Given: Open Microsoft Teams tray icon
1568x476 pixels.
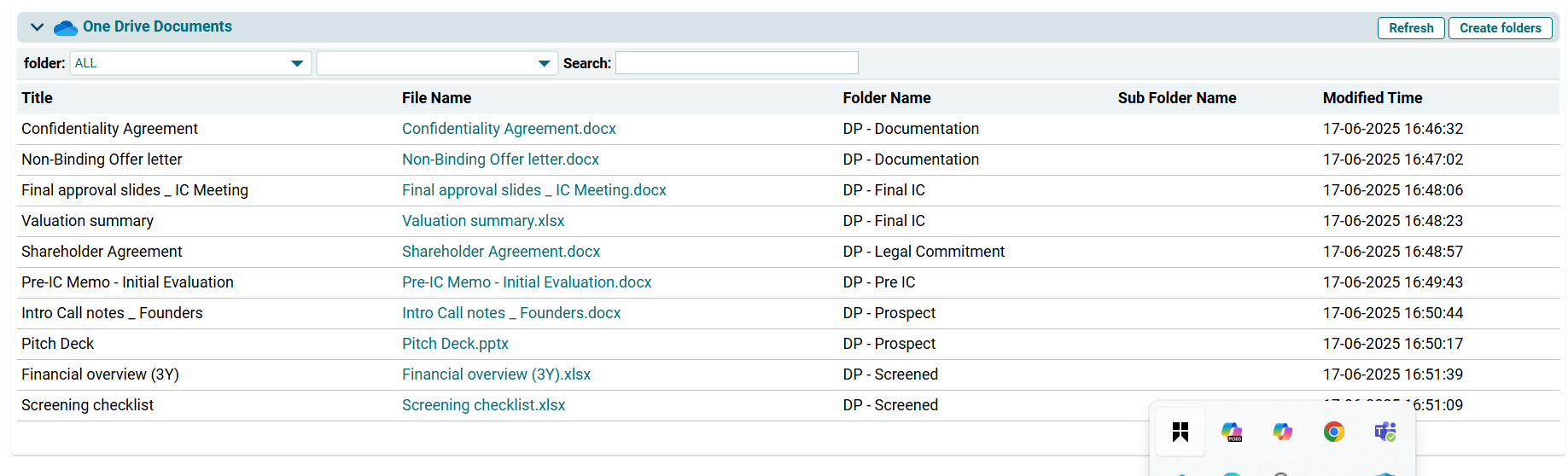Looking at the screenshot, I should pyautogui.click(x=1385, y=432).
